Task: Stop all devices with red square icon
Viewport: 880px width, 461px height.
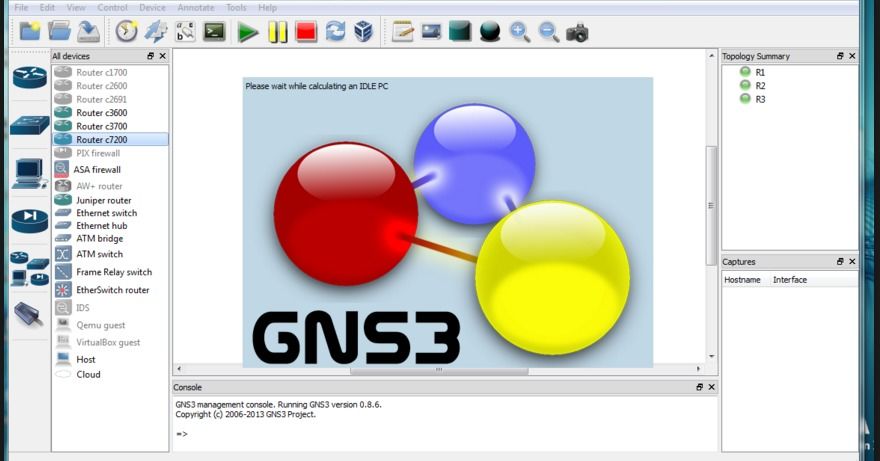Action: coord(306,32)
